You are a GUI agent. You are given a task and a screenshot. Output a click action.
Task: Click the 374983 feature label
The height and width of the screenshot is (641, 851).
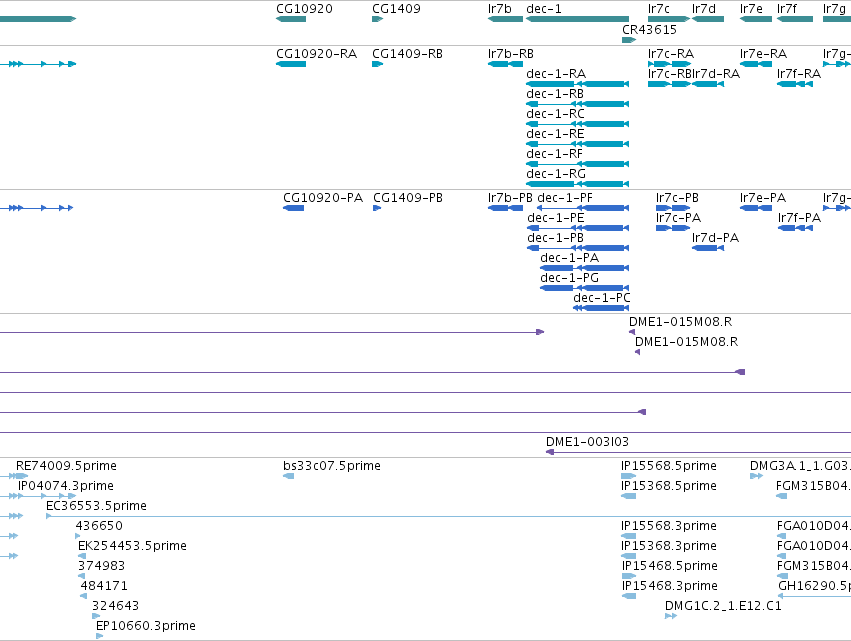(101, 567)
